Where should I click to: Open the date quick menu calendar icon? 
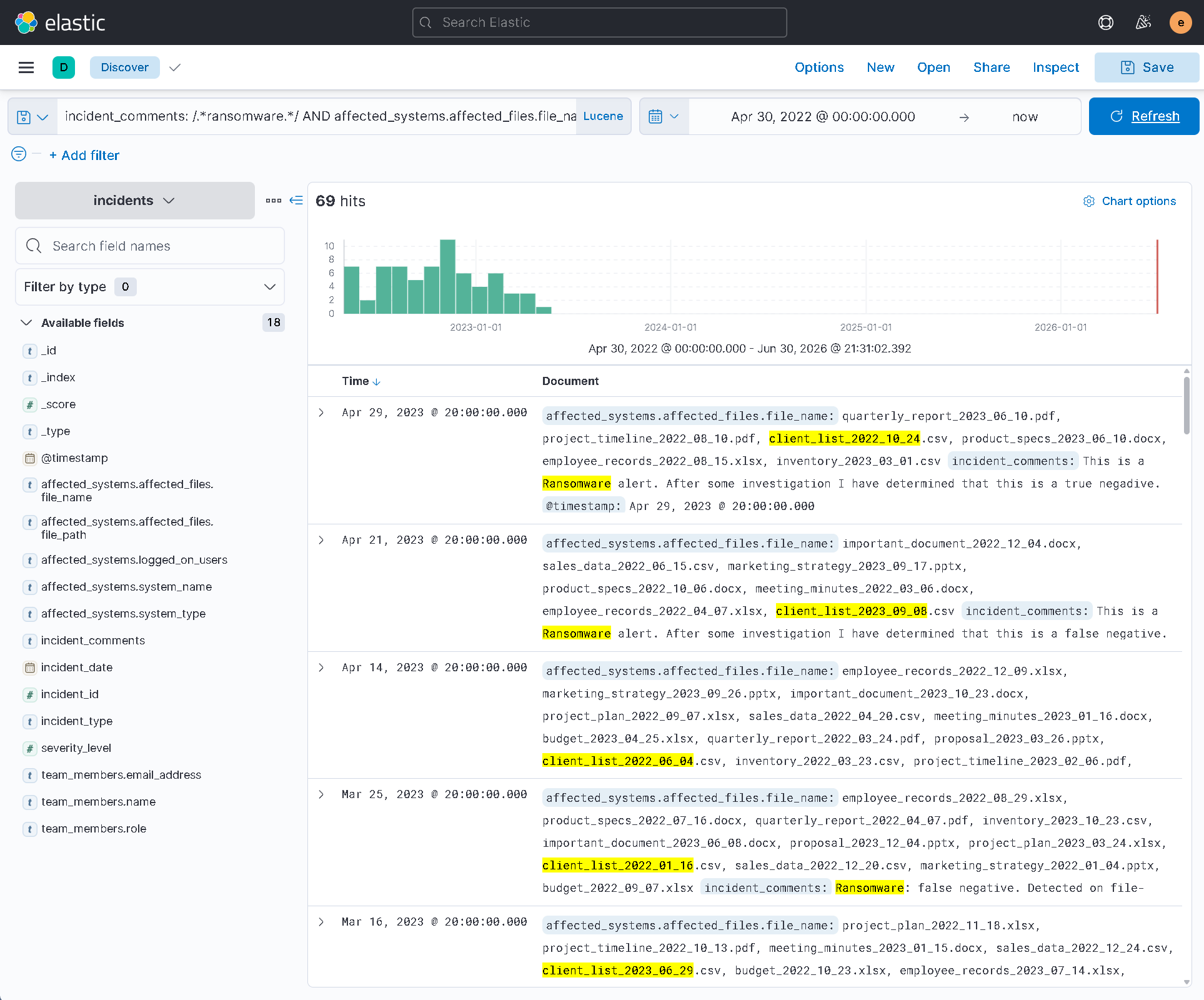pos(664,117)
